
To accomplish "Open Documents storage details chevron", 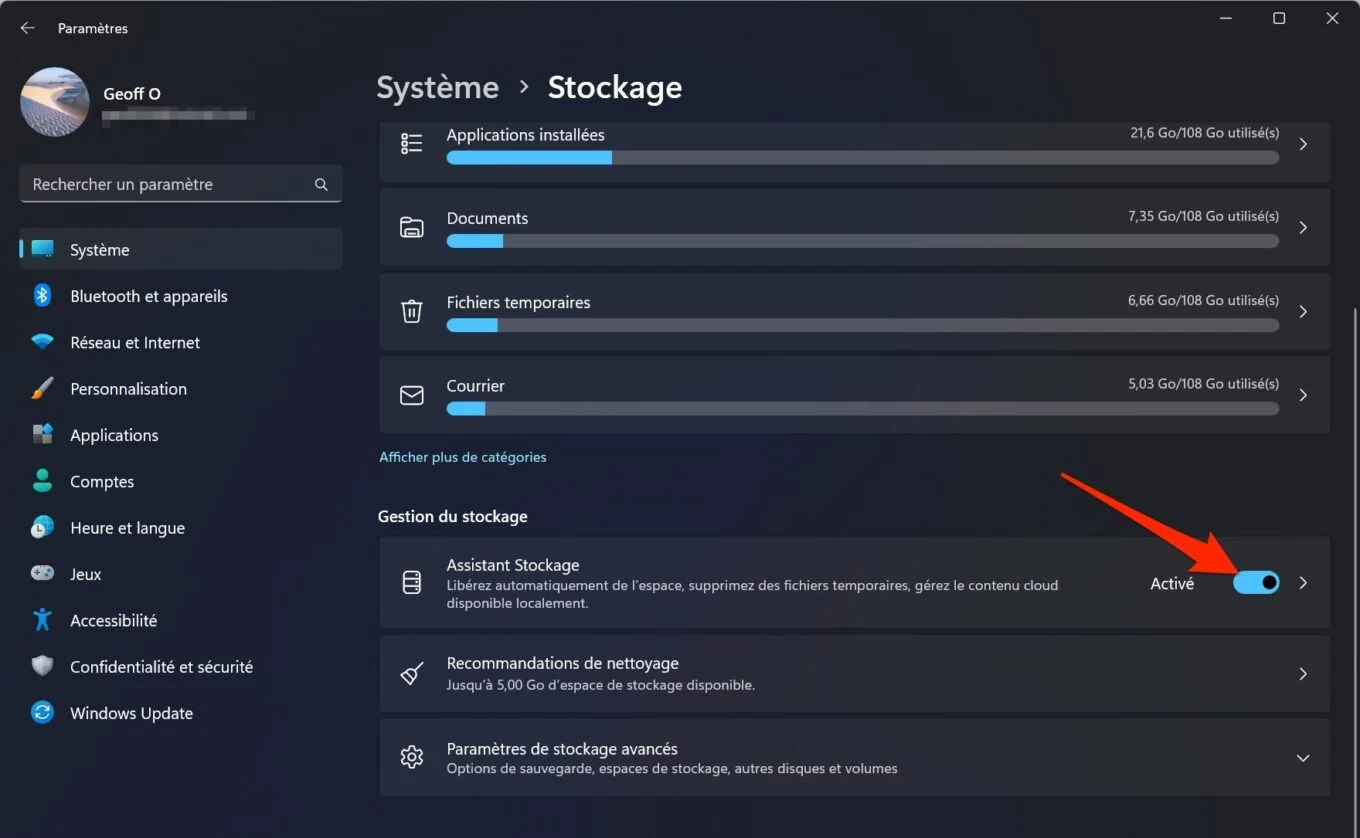I will (x=1303, y=228).
